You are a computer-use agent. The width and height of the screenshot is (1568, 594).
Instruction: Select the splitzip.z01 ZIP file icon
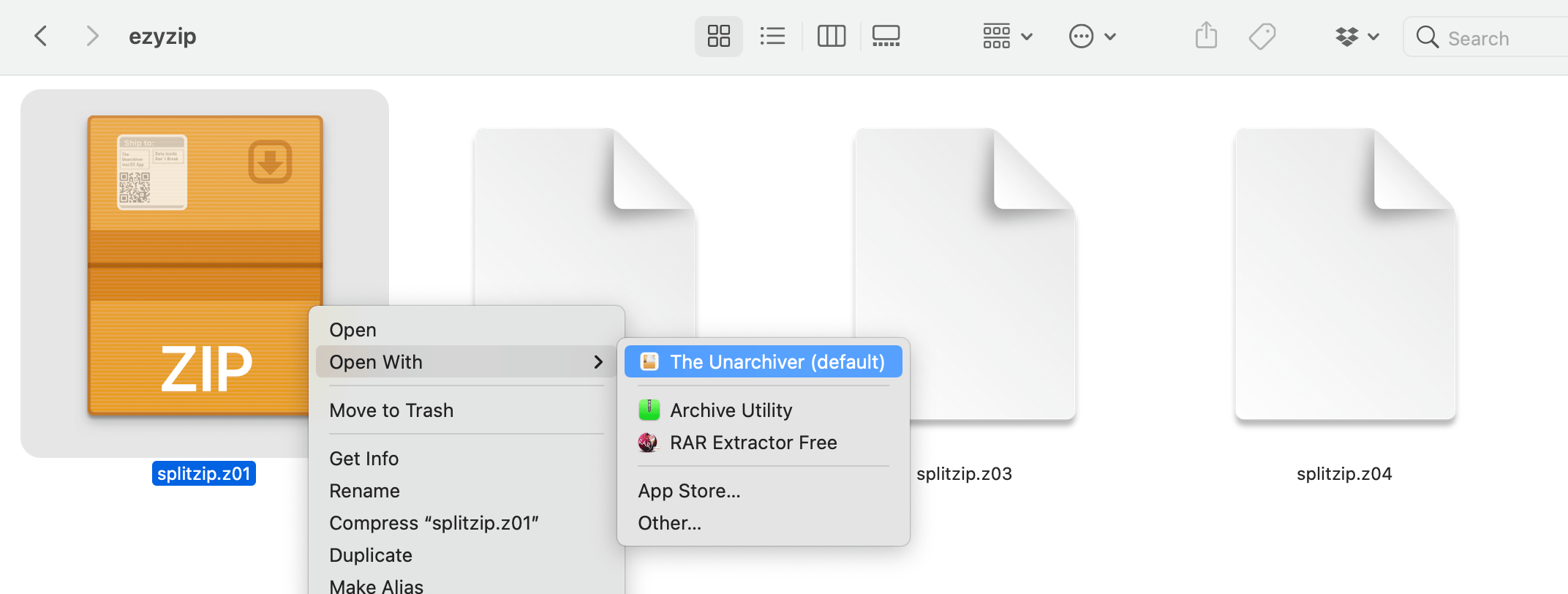click(x=205, y=266)
